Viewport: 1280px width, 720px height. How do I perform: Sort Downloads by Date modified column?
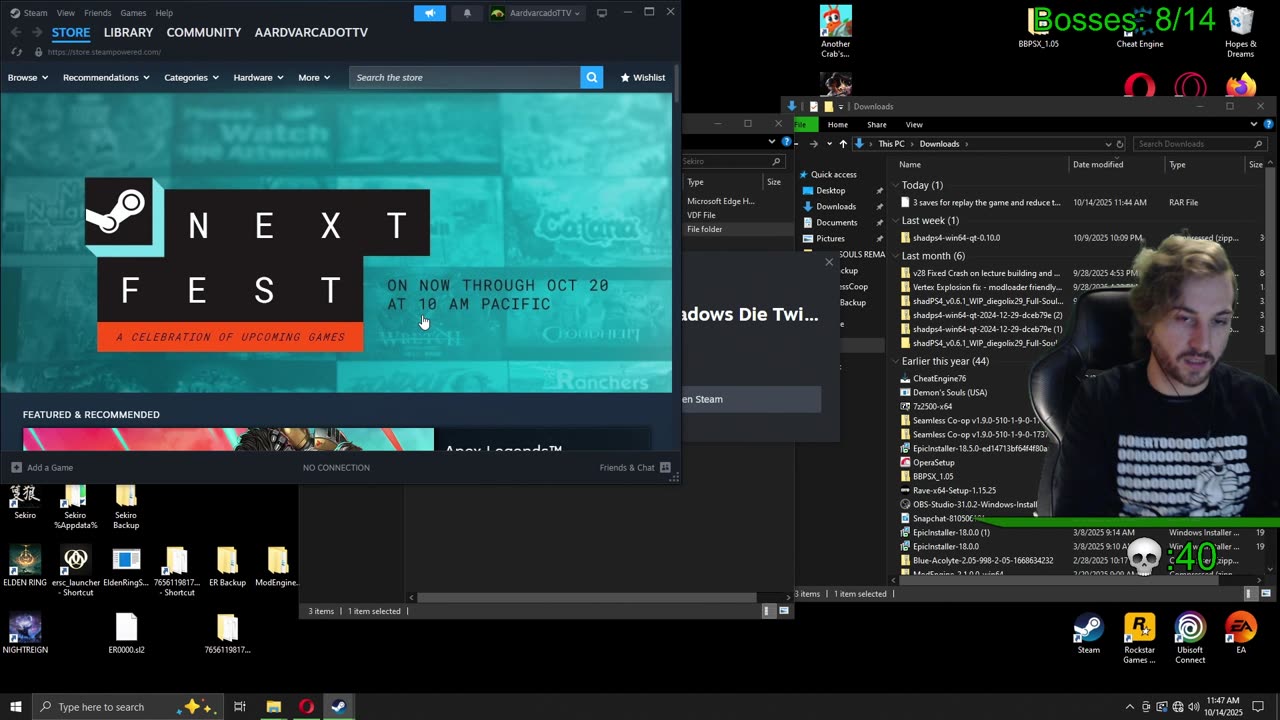(x=1117, y=164)
